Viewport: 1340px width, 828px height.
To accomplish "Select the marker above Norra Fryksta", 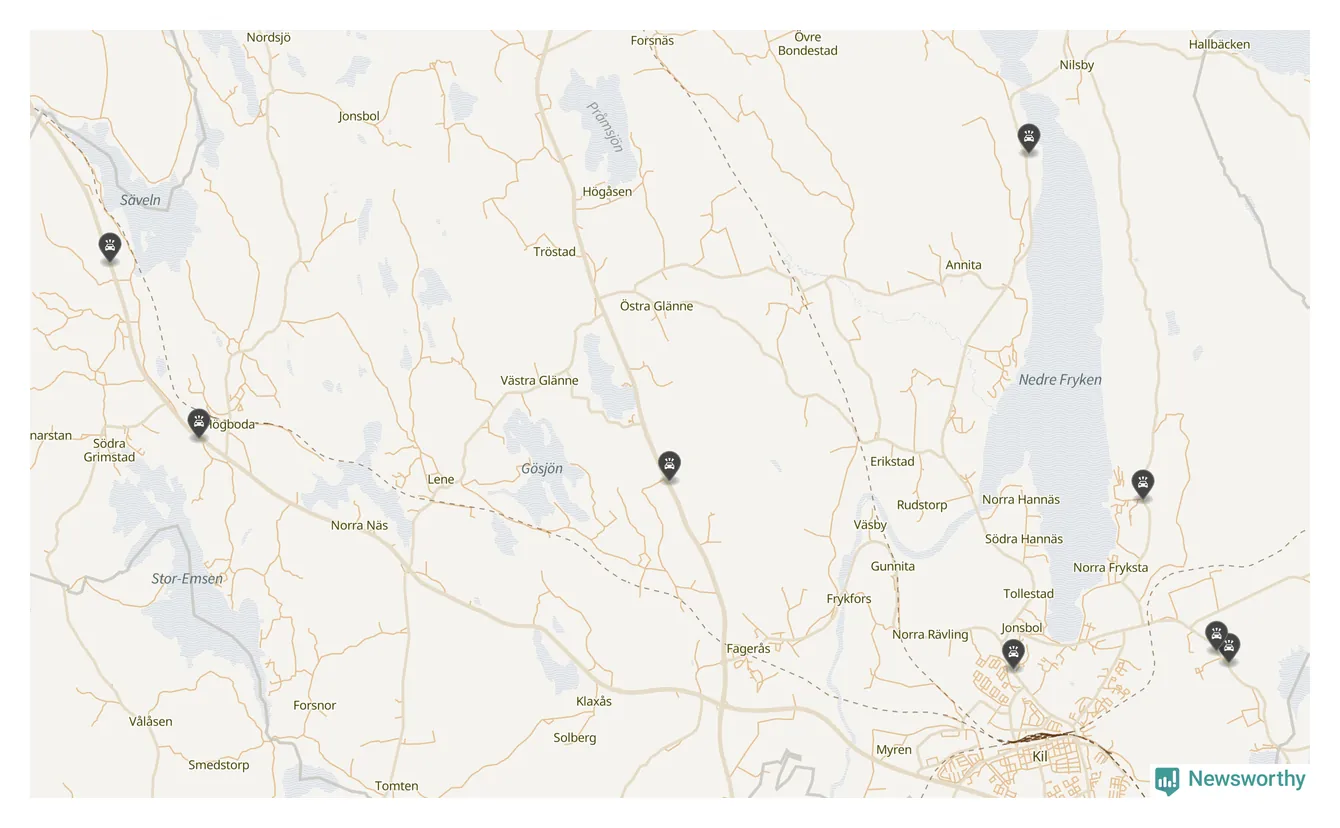I will 1142,484.
